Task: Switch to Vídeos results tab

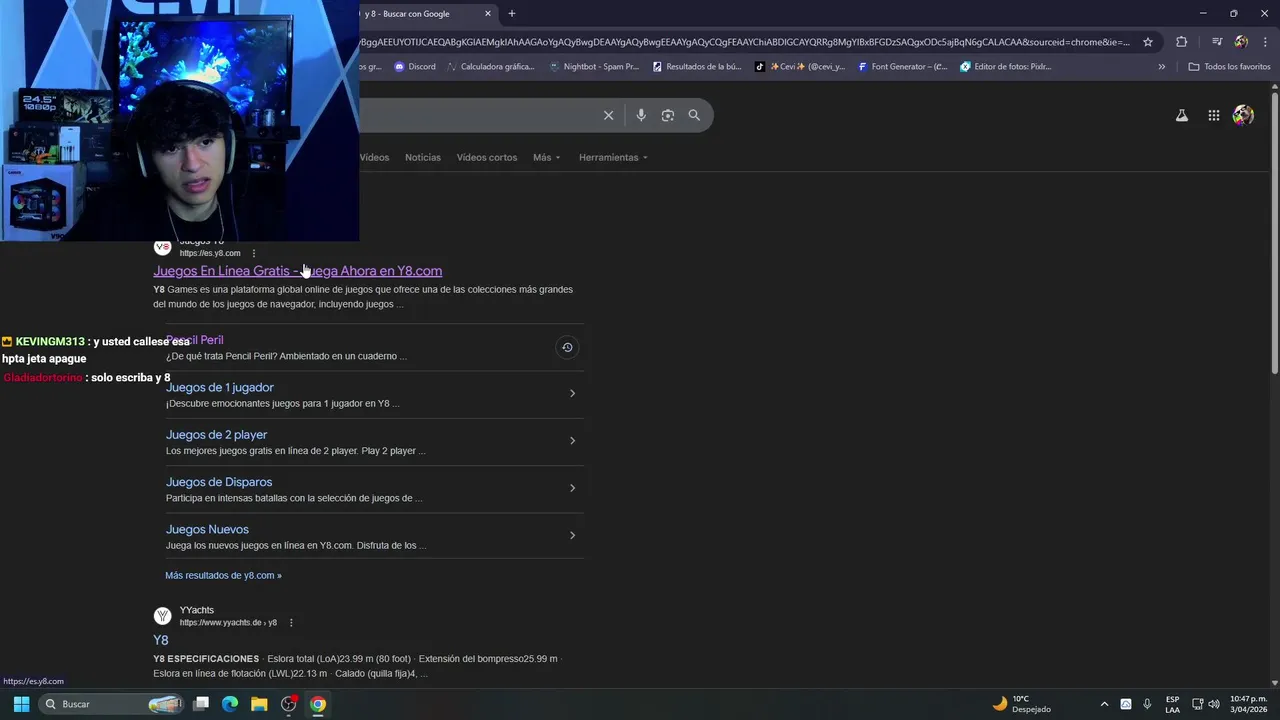Action: pos(375,157)
